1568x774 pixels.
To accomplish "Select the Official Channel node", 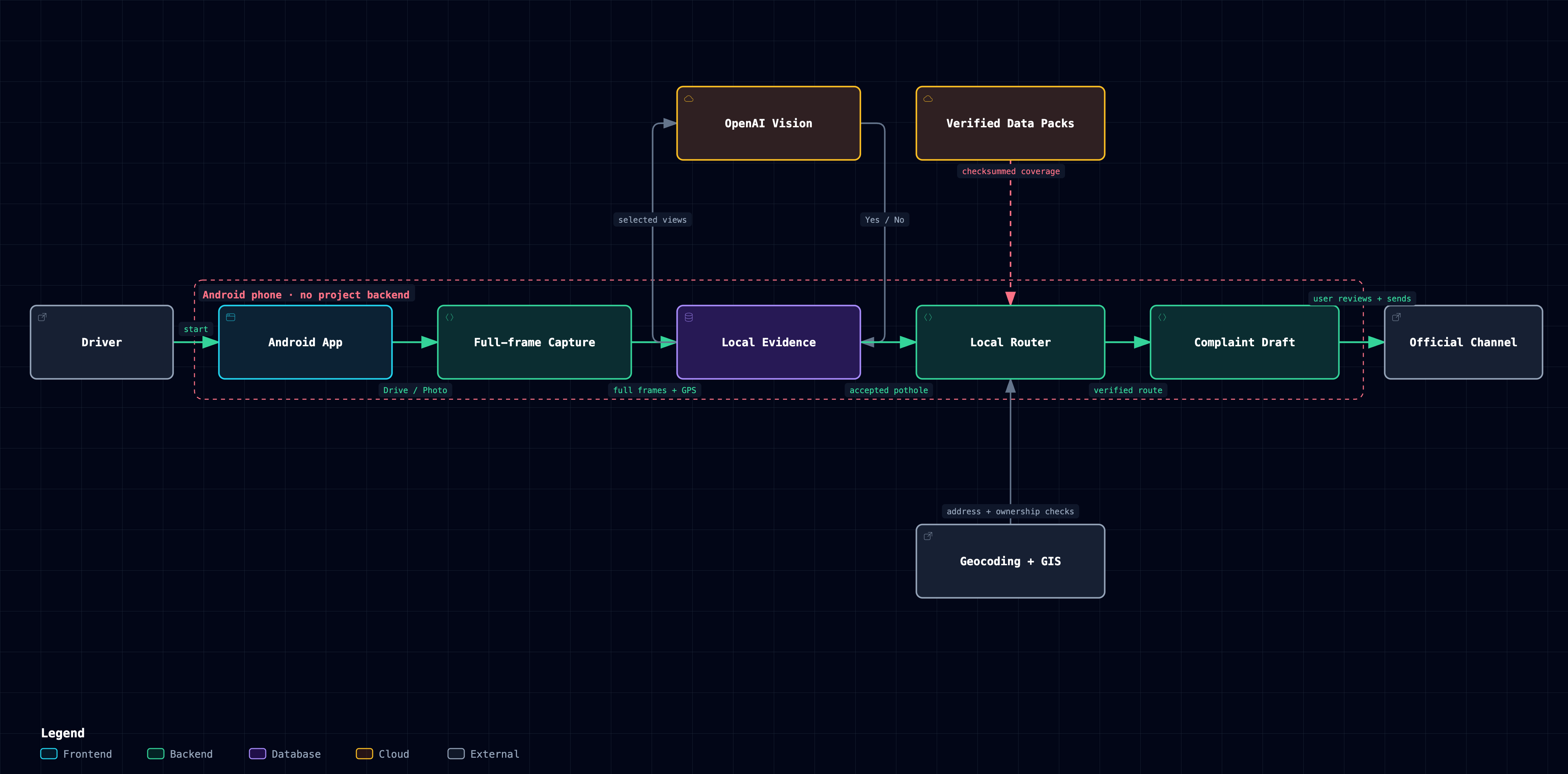I will tap(1463, 342).
